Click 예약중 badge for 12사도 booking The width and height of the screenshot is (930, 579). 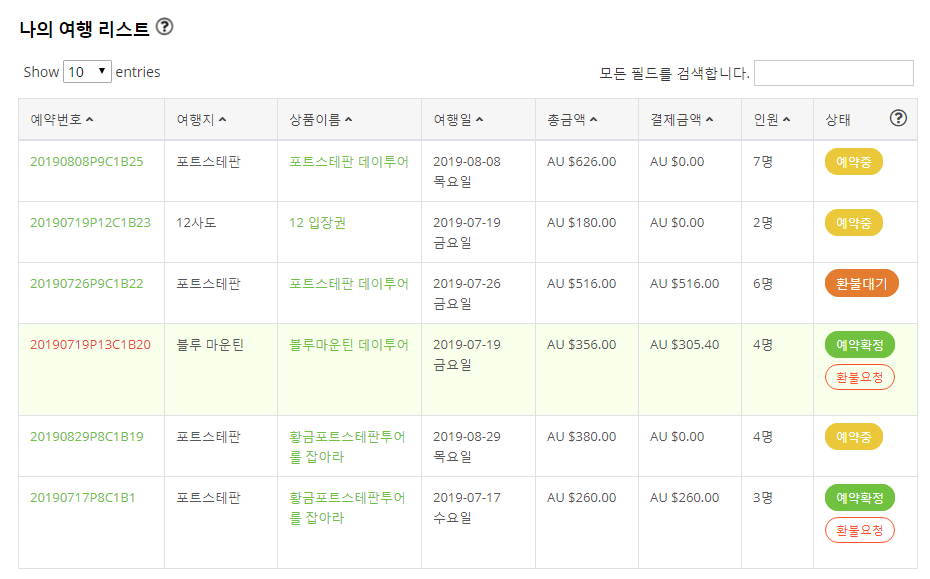pos(853,222)
